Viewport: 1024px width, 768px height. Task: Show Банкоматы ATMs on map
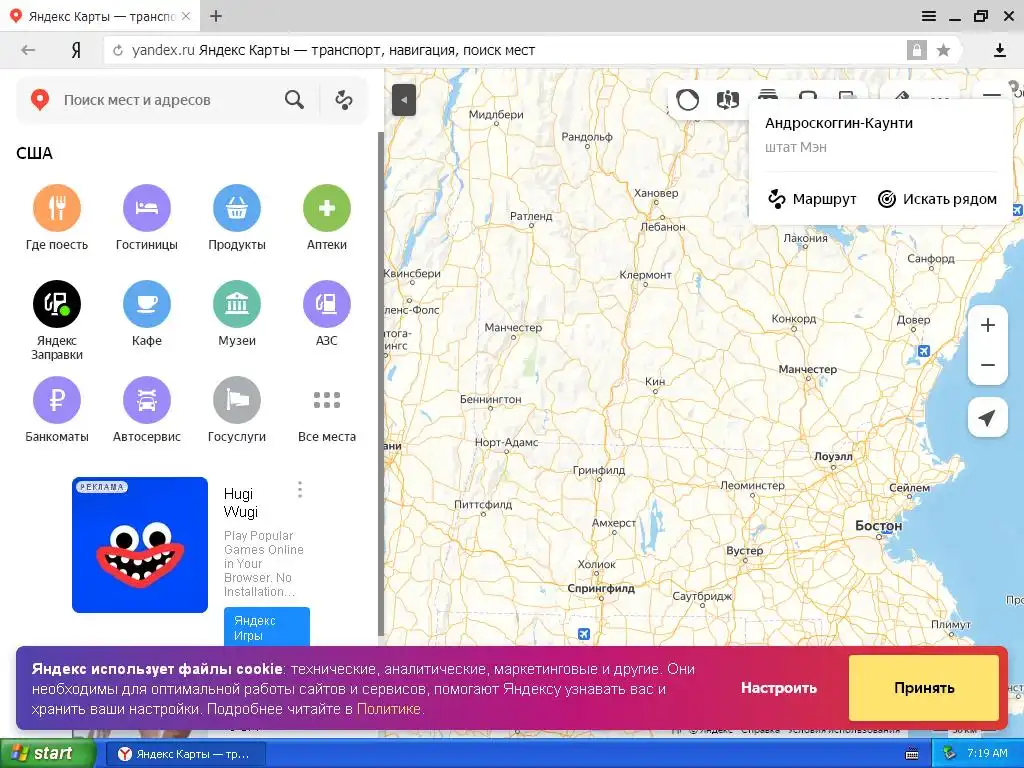57,400
